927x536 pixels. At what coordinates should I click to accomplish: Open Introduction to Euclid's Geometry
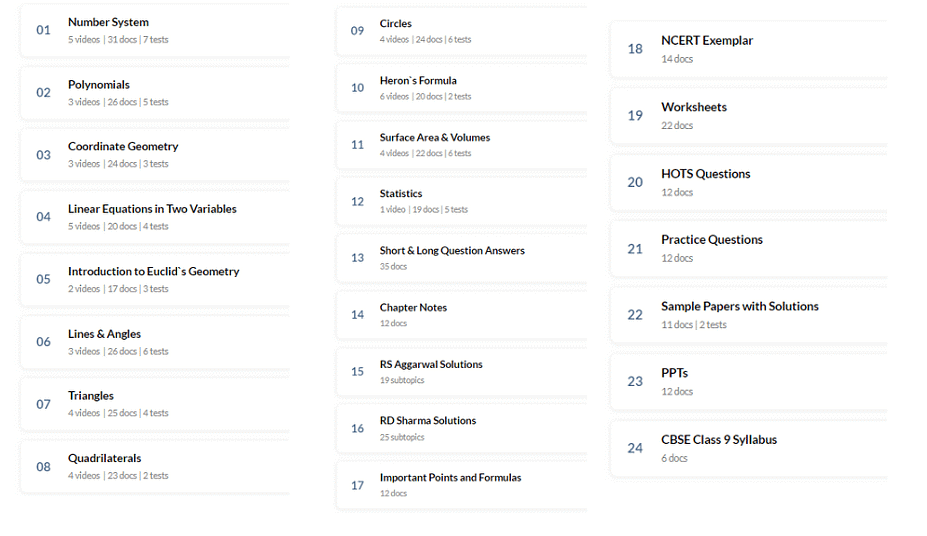pos(153,272)
